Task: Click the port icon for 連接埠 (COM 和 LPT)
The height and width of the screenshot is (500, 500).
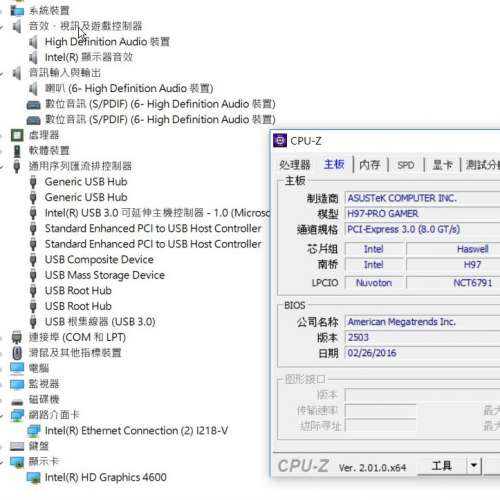Action: [x=17, y=337]
